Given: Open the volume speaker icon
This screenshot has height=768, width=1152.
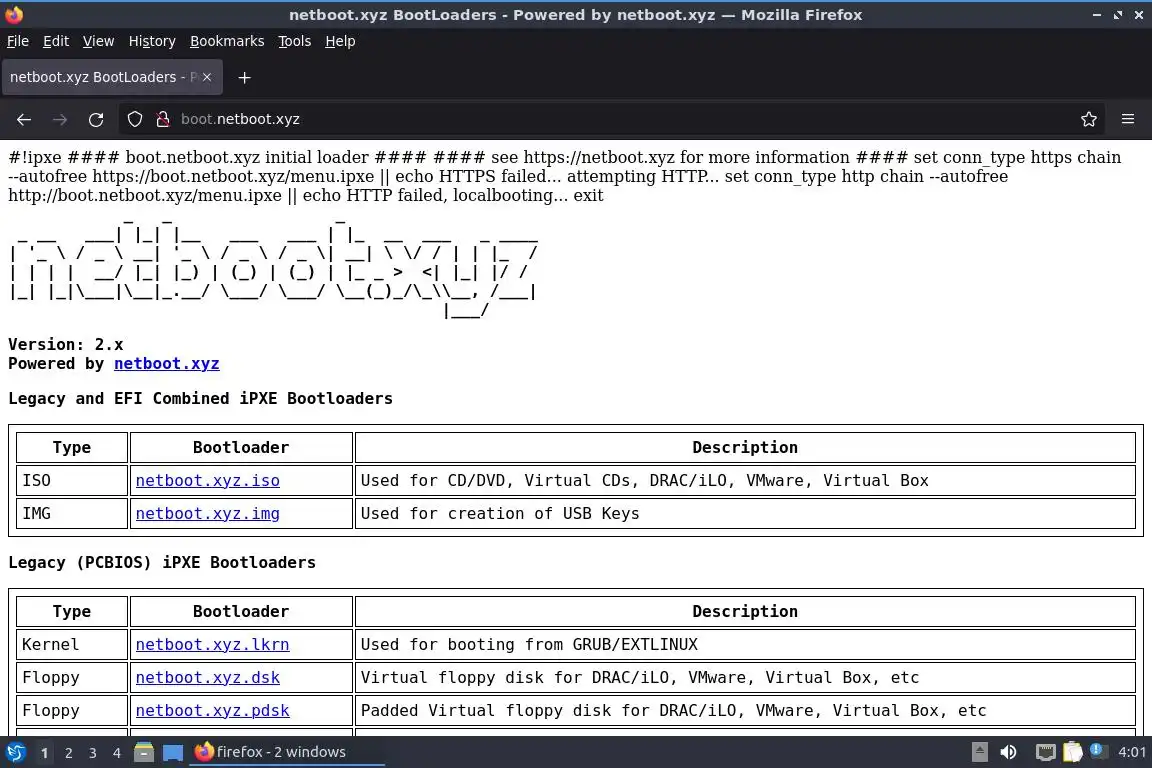Looking at the screenshot, I should 1009,752.
